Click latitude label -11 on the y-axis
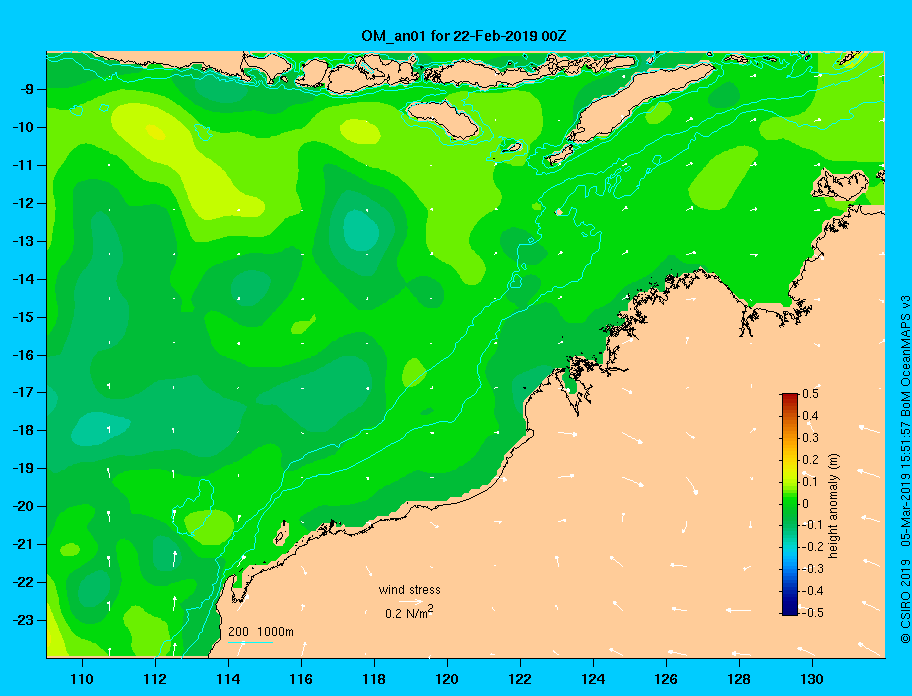This screenshot has width=912, height=696. [22, 165]
